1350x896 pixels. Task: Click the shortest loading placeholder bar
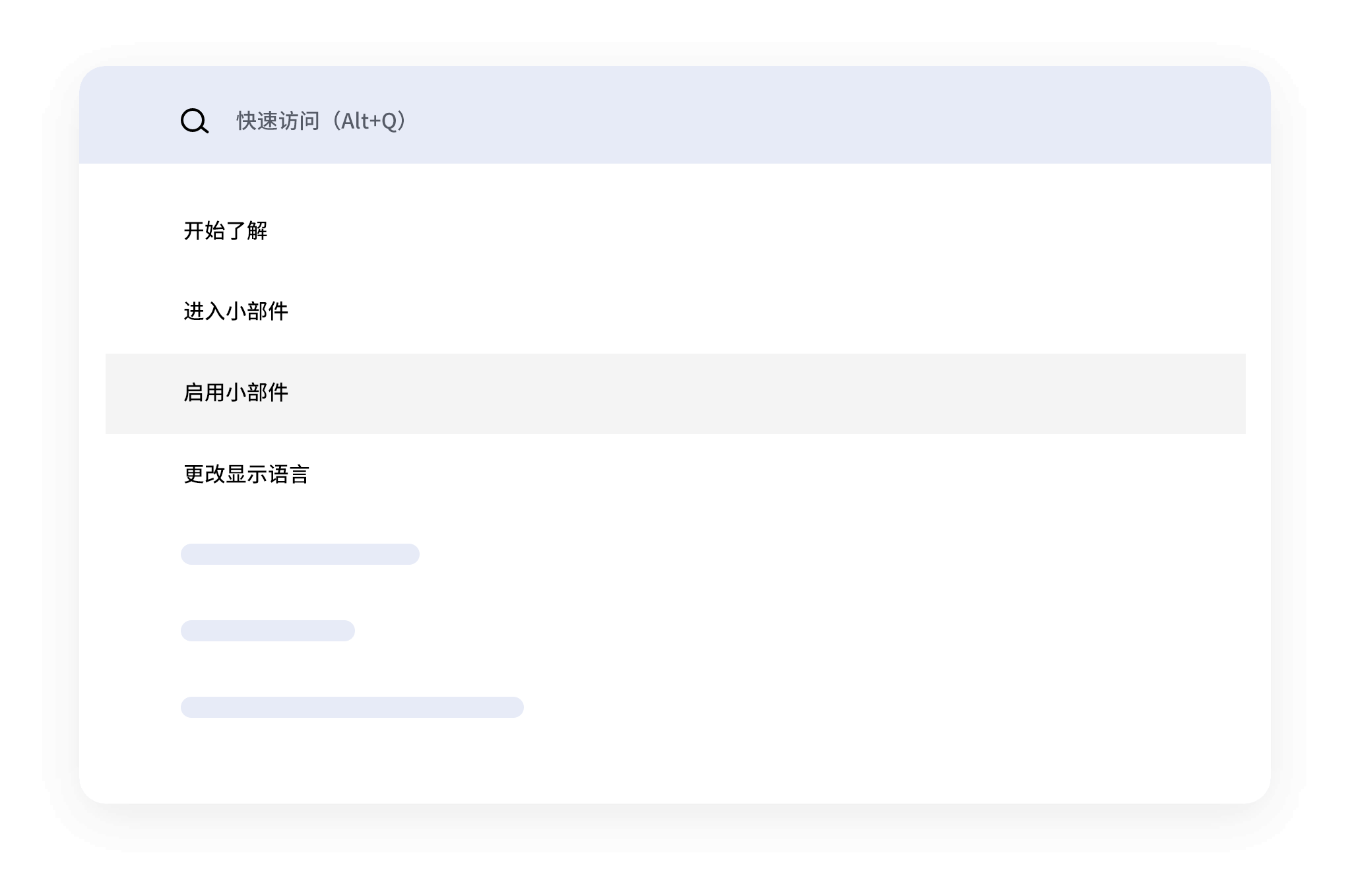[267, 631]
